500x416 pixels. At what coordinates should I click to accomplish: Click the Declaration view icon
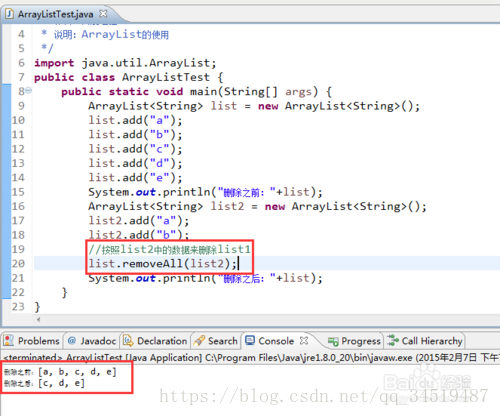coord(128,341)
